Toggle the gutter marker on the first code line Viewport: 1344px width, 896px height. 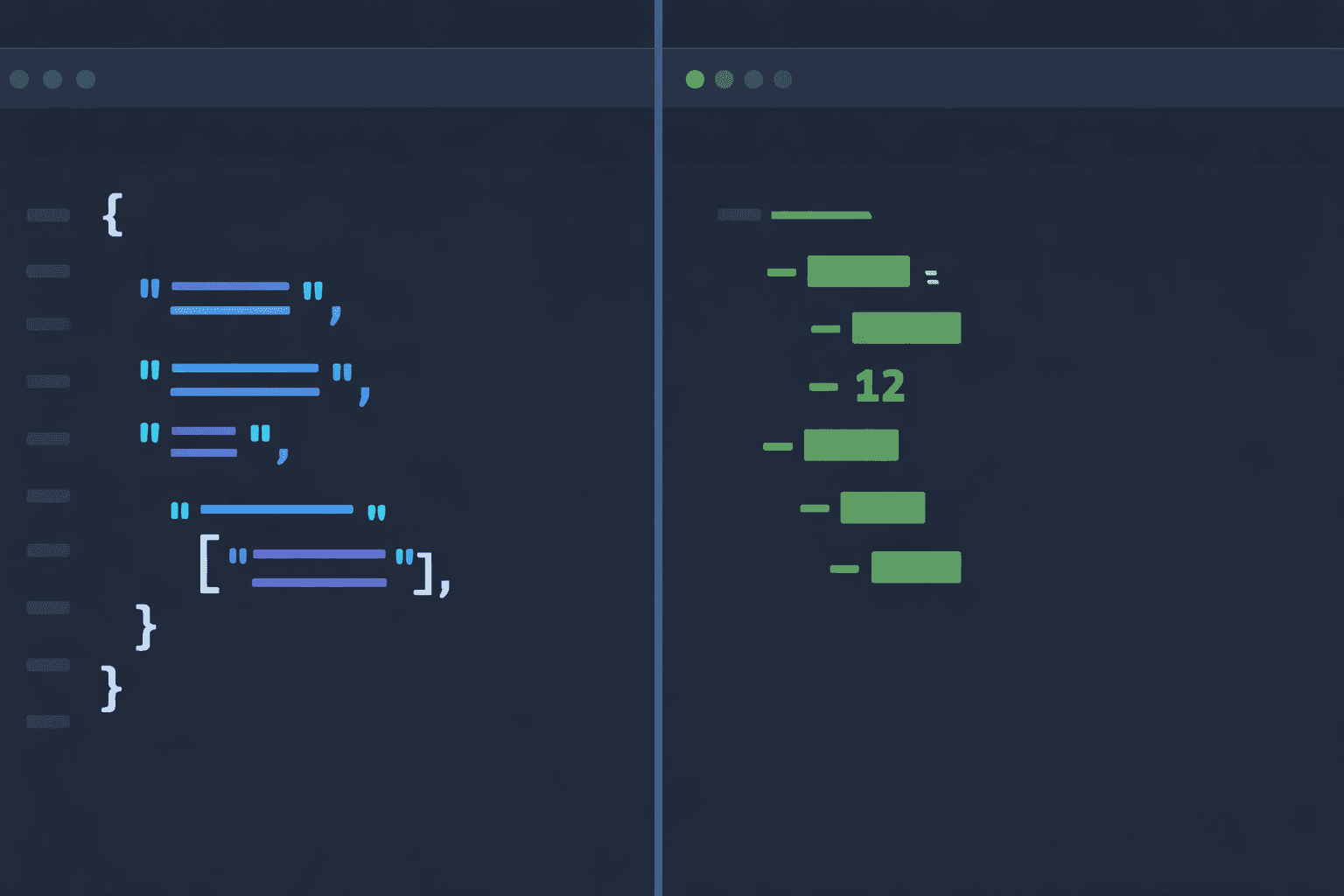point(48,214)
